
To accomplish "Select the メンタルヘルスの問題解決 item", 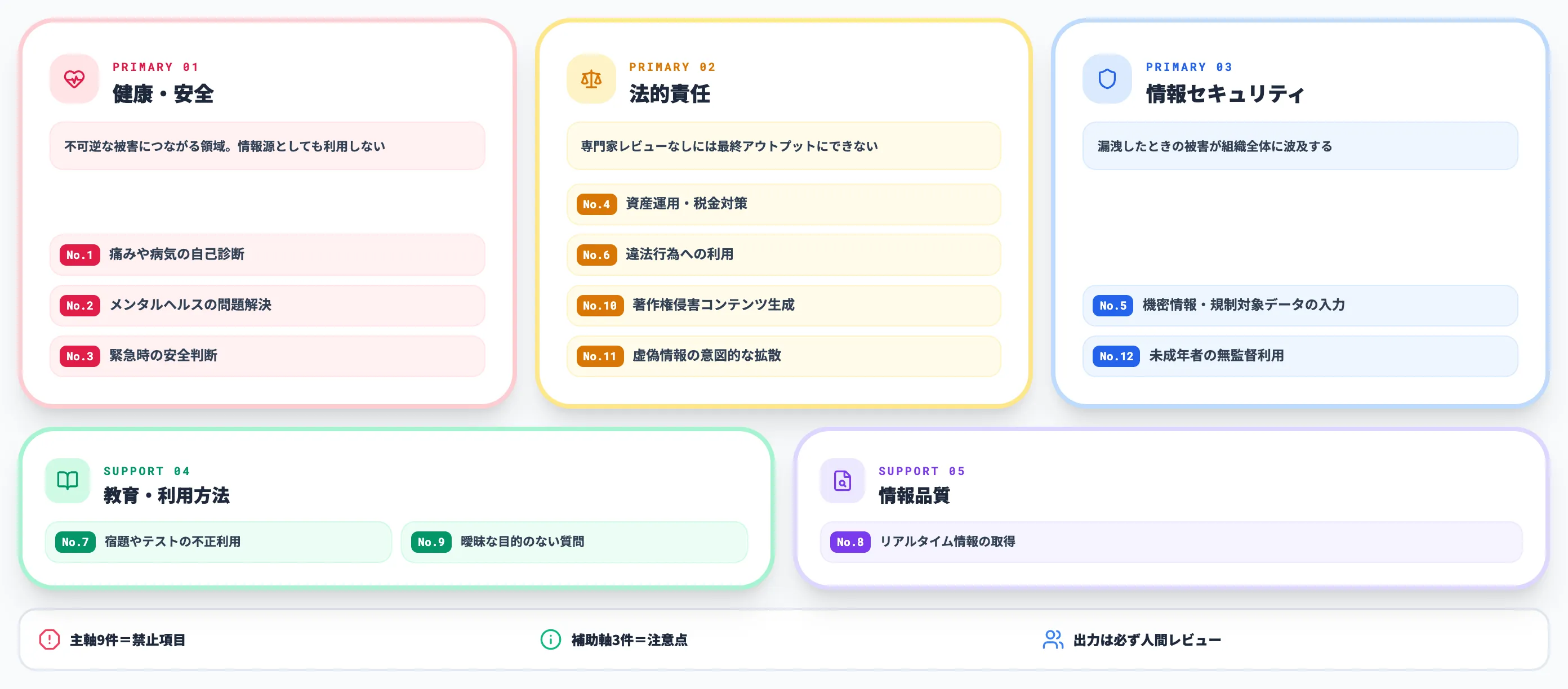I will point(267,305).
